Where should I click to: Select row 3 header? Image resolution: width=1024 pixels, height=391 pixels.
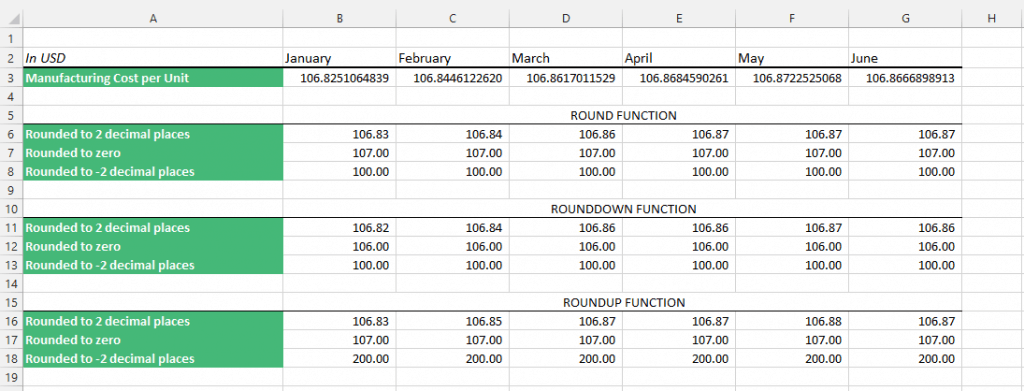pyautogui.click(x=11, y=78)
